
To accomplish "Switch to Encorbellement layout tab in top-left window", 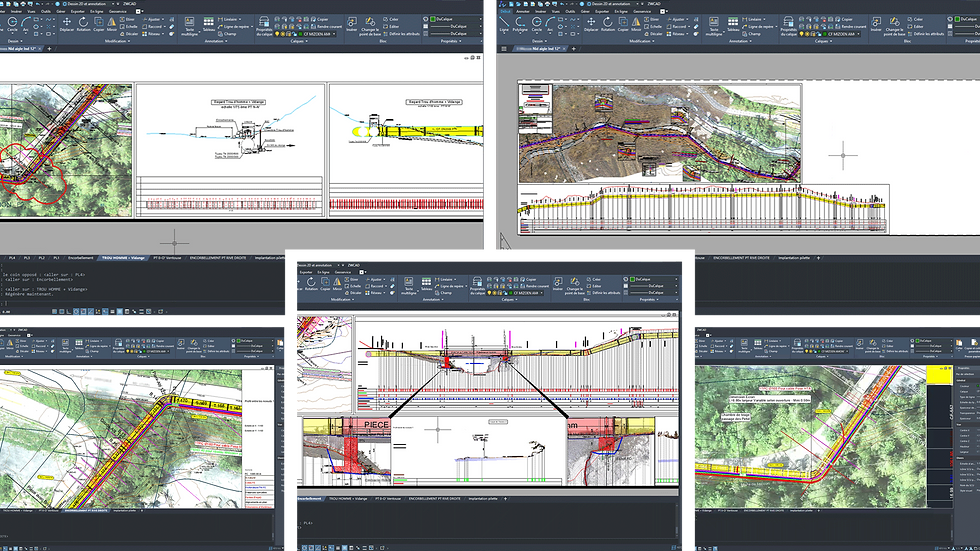I will pos(81,258).
